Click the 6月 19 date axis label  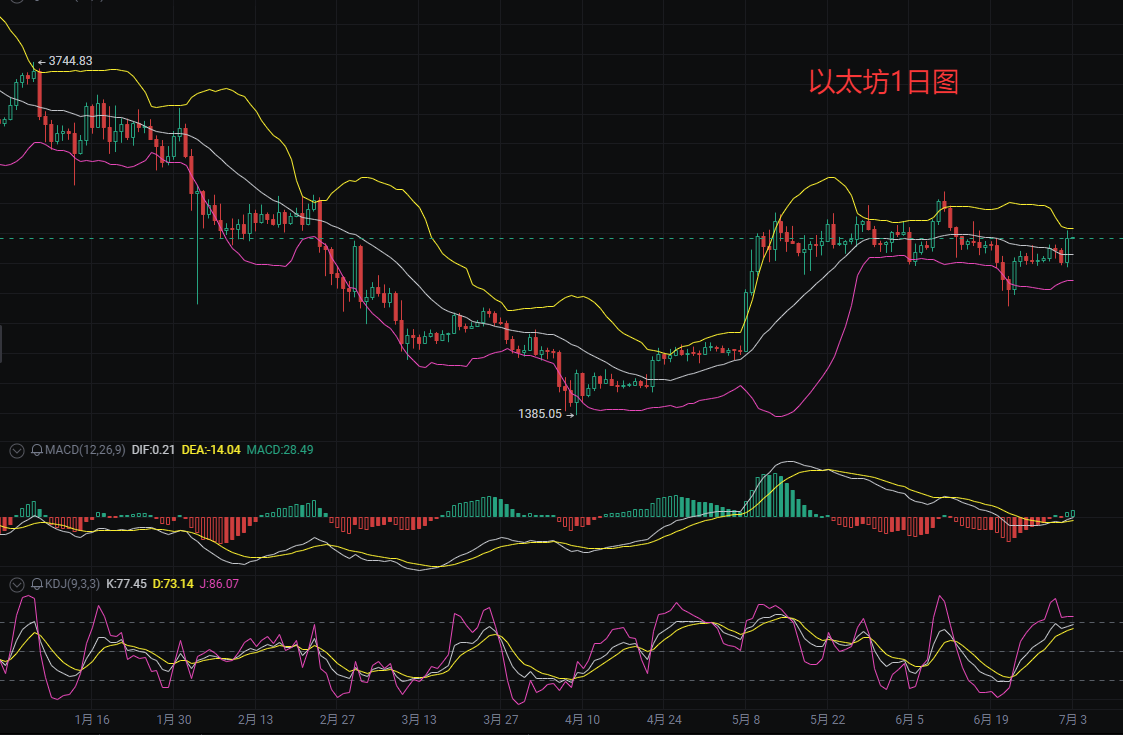pyautogui.click(x=991, y=719)
